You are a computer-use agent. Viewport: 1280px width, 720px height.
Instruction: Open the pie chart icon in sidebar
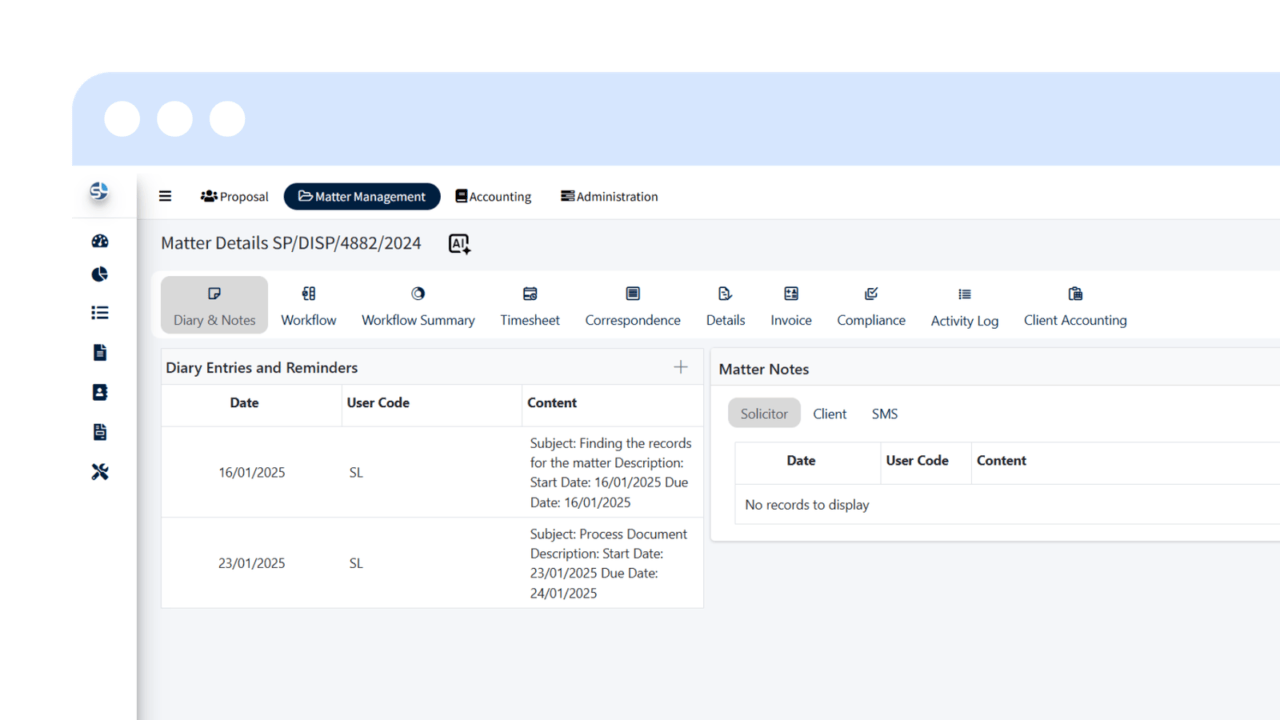(x=100, y=275)
